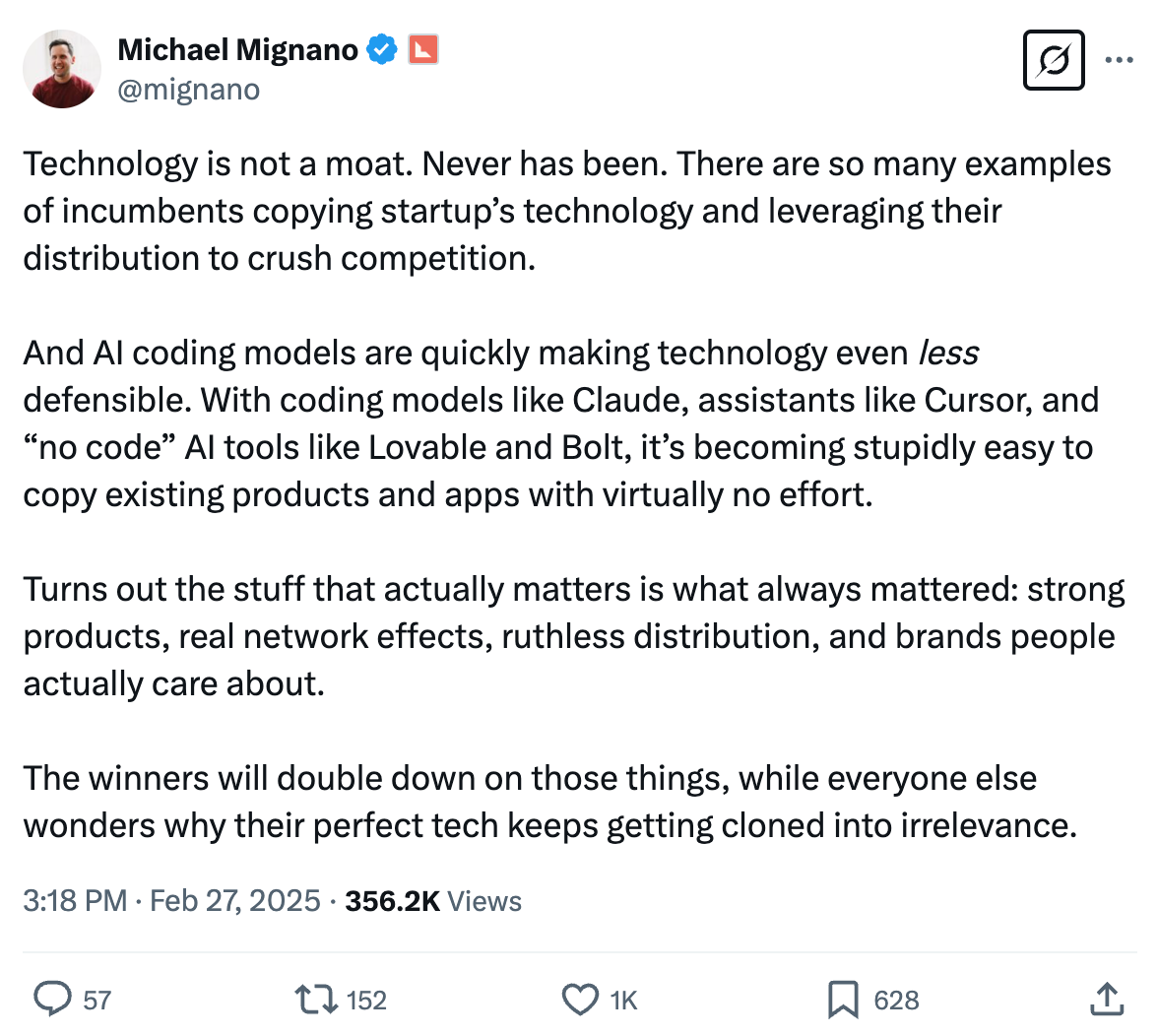Click the 1K likes count
Image resolution: width=1158 pixels, height=1036 pixels.
tap(624, 1001)
